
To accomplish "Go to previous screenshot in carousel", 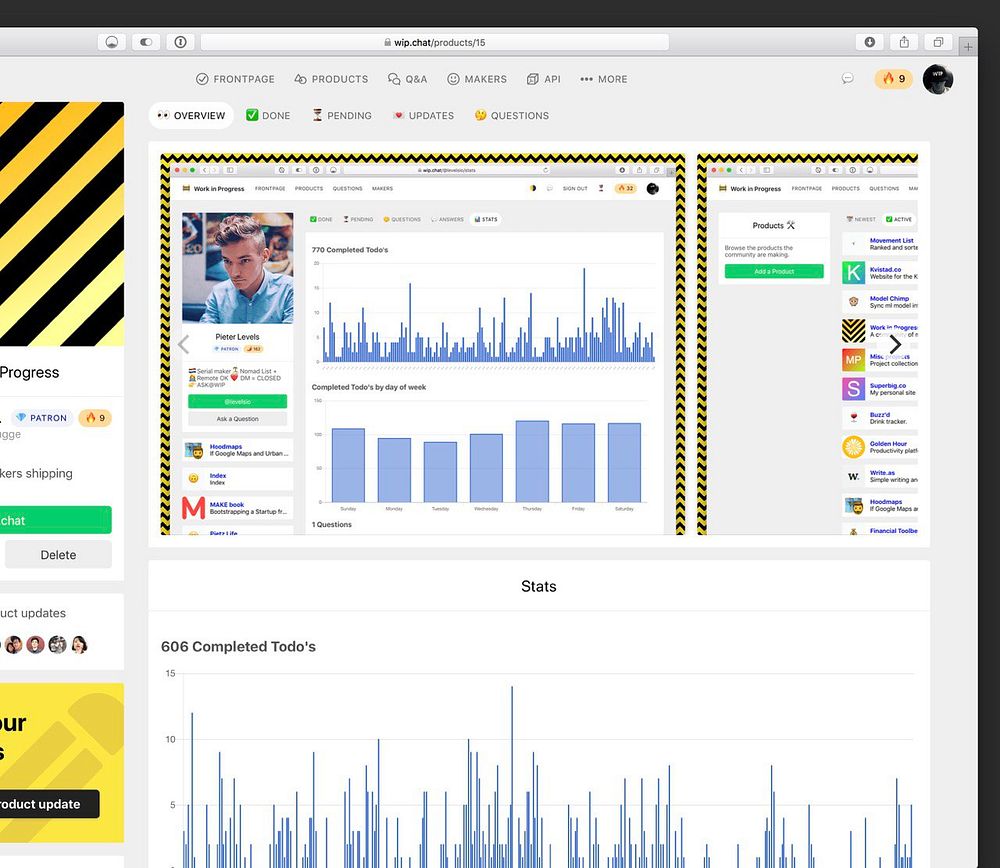I will [x=184, y=344].
